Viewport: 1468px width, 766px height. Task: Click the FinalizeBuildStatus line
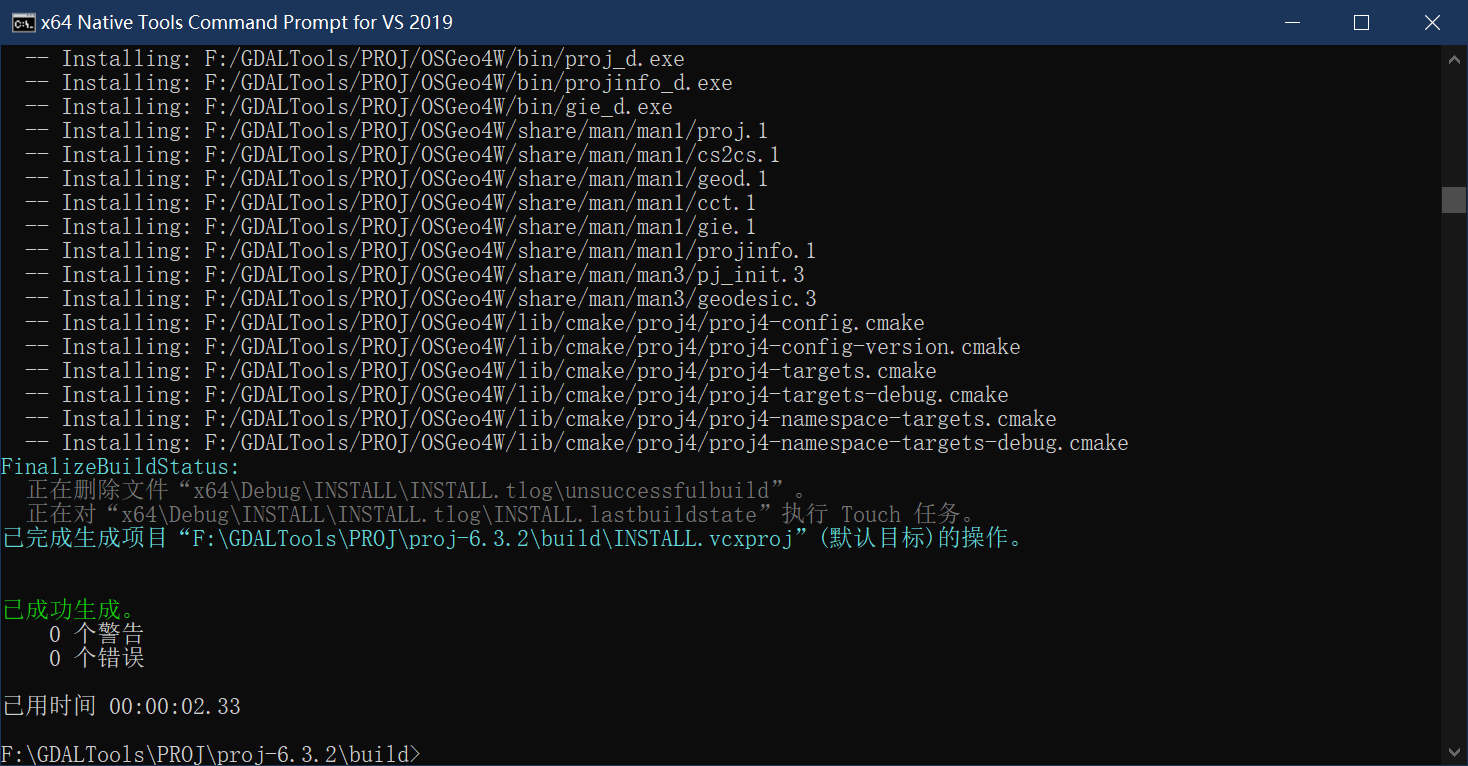(121, 467)
